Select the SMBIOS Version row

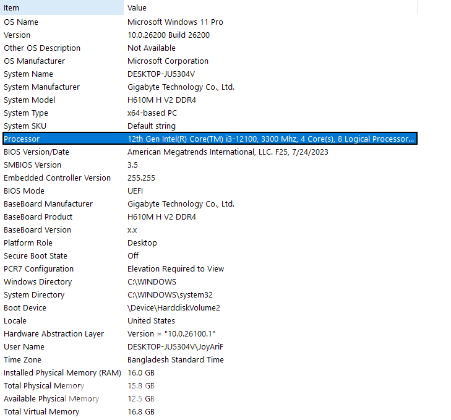coord(209,165)
